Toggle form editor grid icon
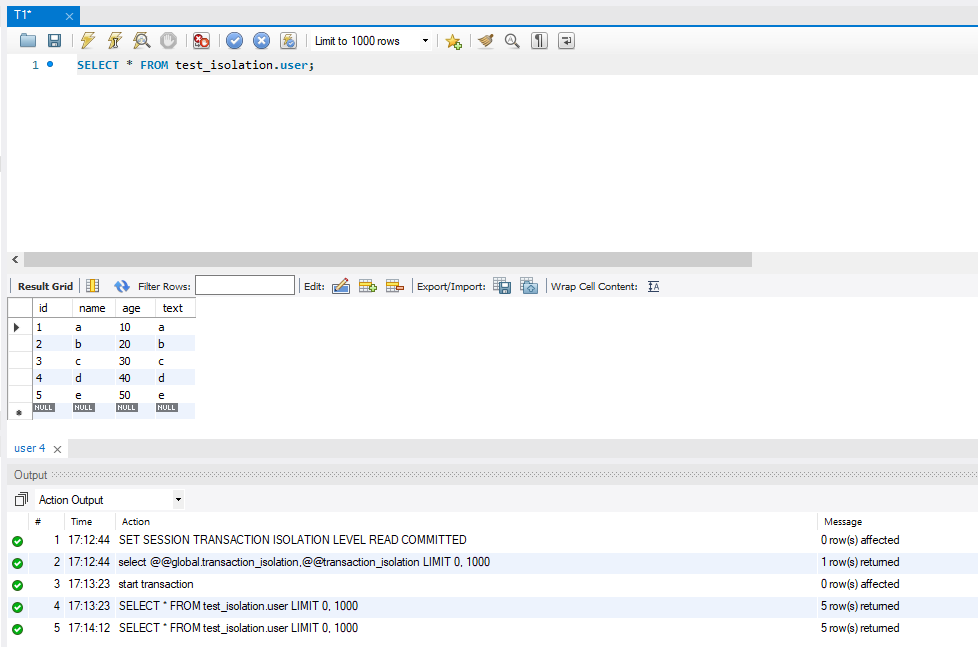978x647 pixels. tap(92, 286)
